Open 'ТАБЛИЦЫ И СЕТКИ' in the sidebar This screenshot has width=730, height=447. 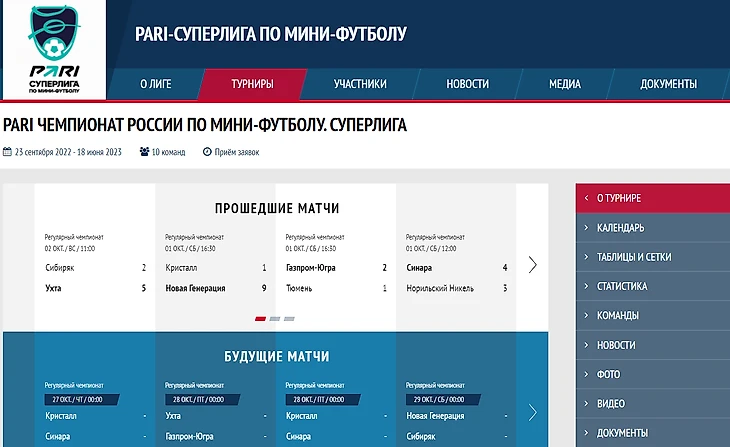[653, 257]
